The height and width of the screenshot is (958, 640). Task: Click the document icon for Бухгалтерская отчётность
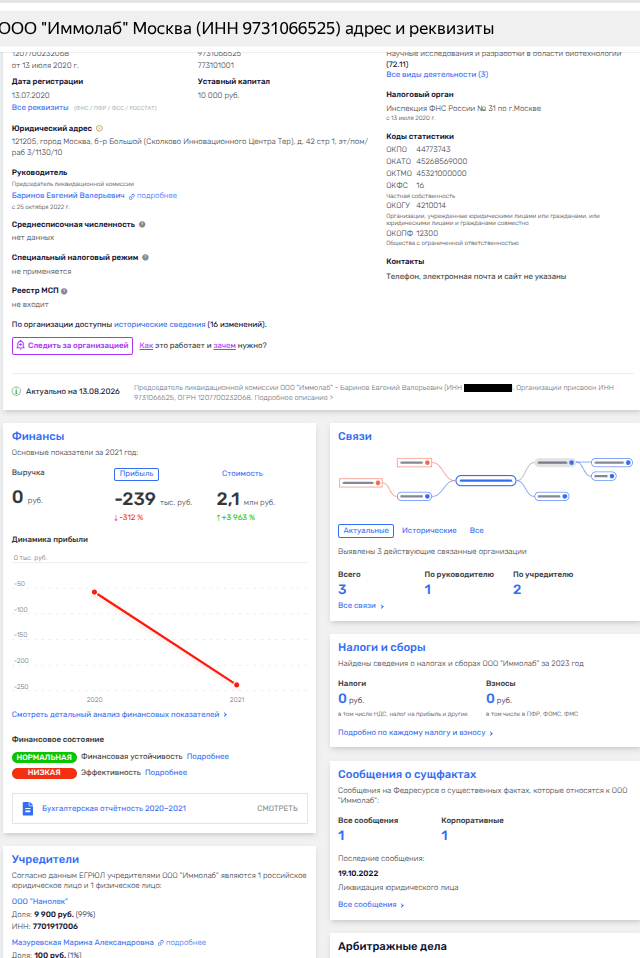click(x=27, y=808)
